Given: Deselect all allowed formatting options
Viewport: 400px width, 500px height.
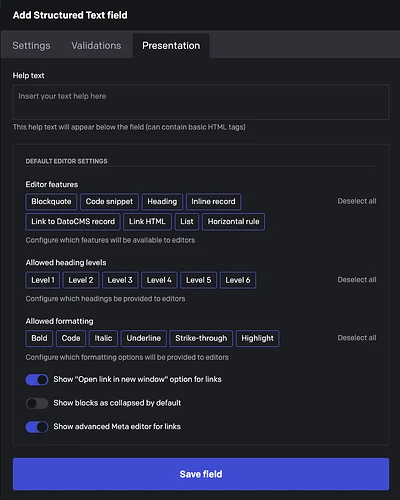Looking at the screenshot, I should (357, 338).
